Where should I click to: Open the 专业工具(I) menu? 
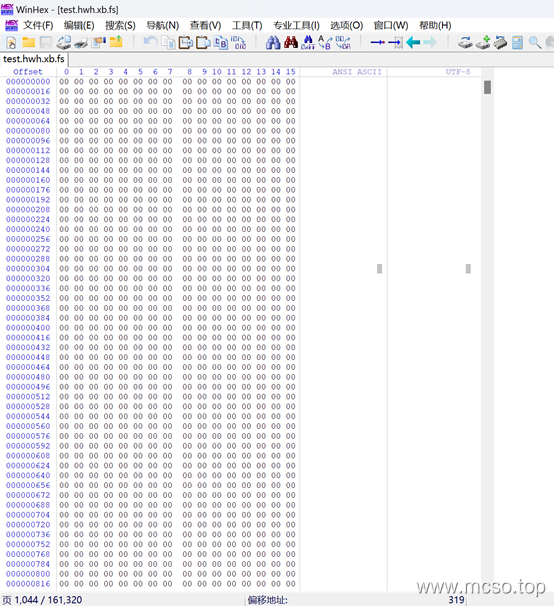[x=296, y=26]
